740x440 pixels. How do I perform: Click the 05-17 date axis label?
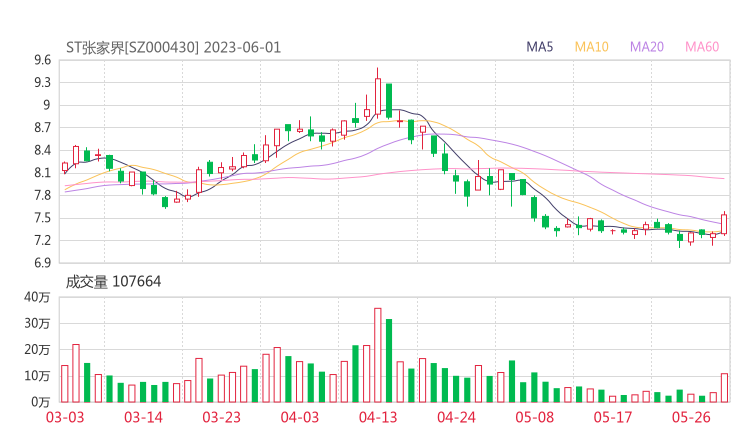pyautogui.click(x=613, y=417)
